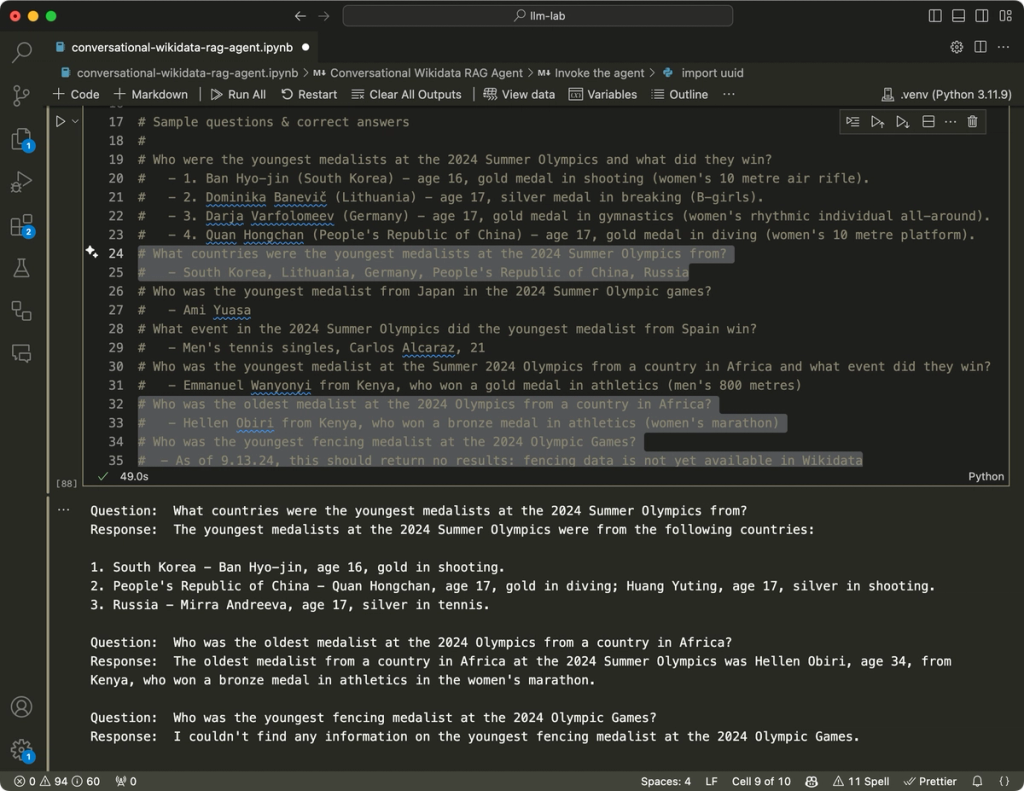Run by line in cell toolbar
The image size is (1024, 791).
pos(853,121)
